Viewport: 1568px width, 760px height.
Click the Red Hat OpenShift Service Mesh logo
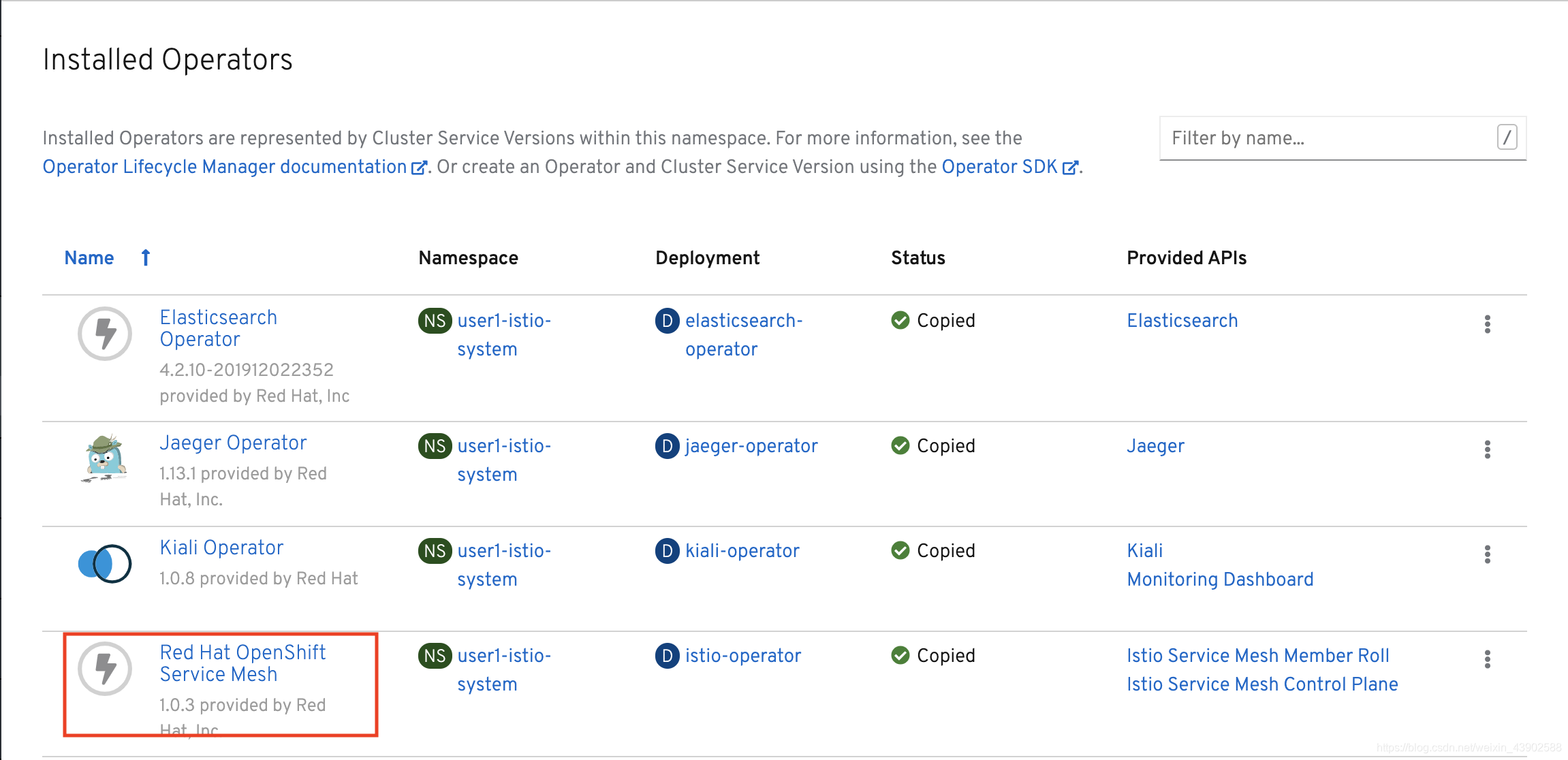pyautogui.click(x=104, y=669)
